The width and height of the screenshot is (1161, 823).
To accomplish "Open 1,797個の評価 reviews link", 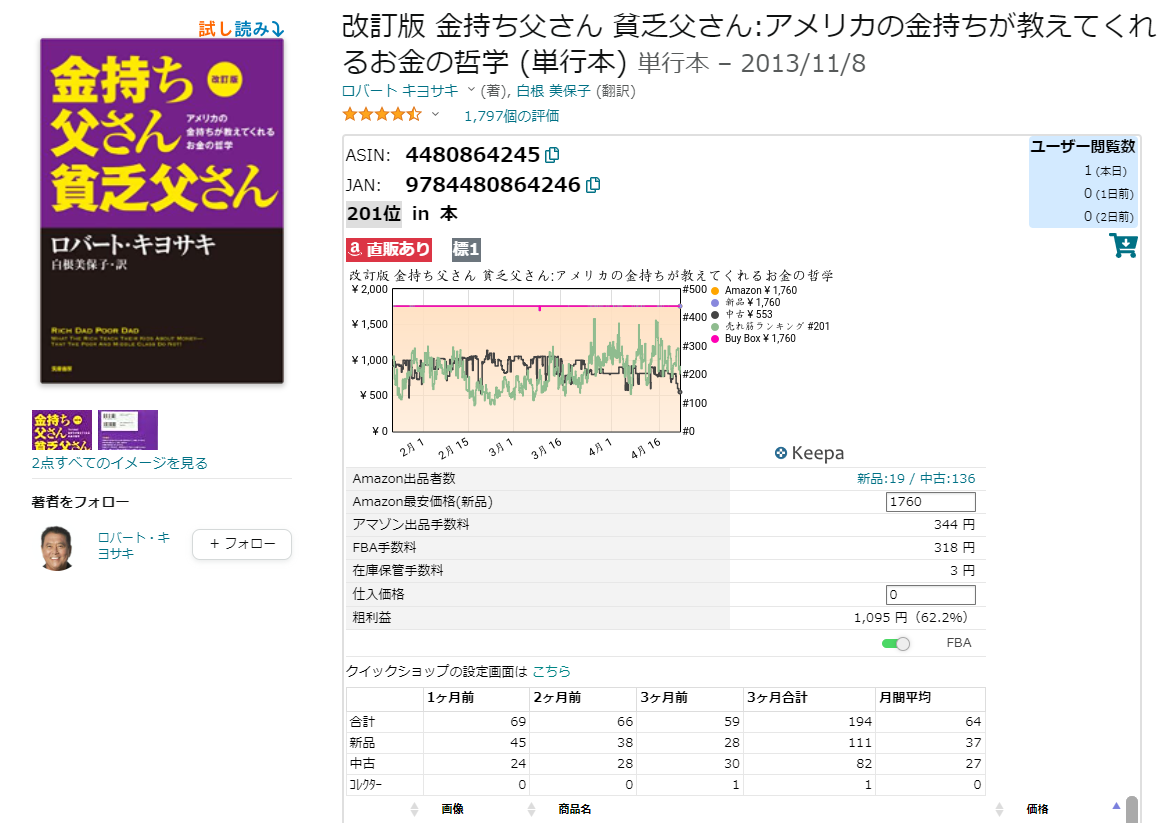I will coord(512,116).
